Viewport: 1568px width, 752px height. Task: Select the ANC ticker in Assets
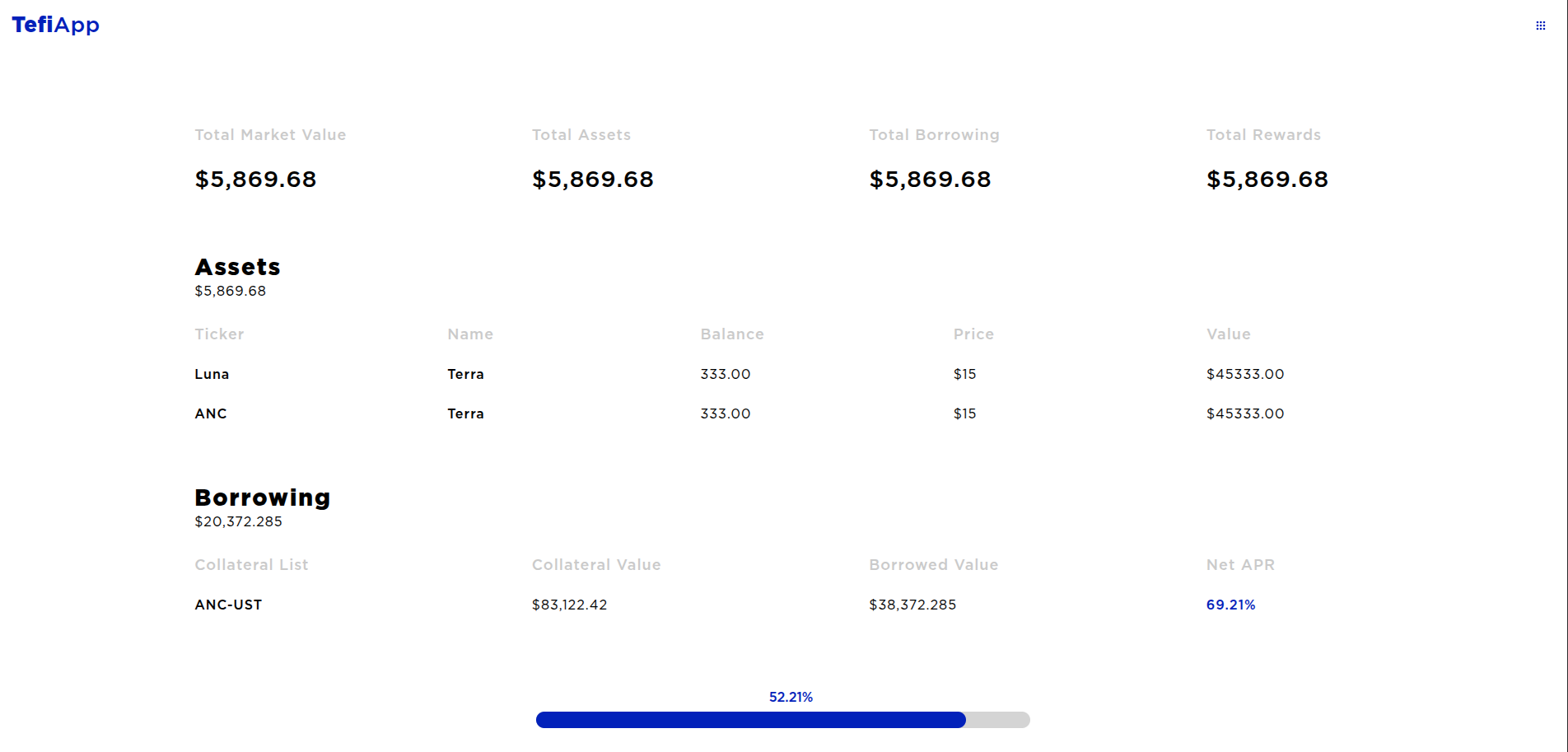(x=211, y=413)
